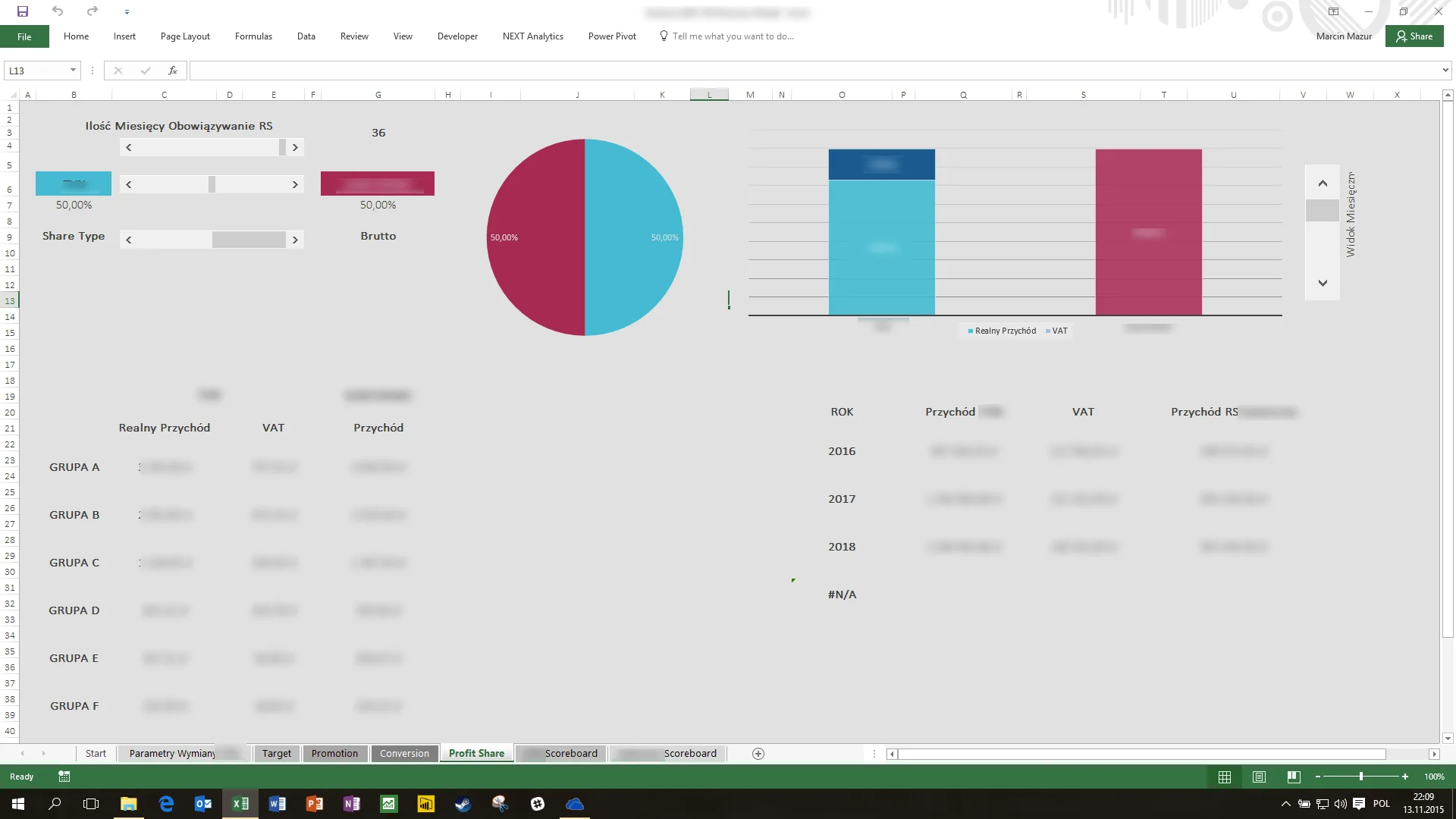The image size is (1456, 819).
Task: Open the Formulas ribbon tab
Action: click(x=253, y=36)
